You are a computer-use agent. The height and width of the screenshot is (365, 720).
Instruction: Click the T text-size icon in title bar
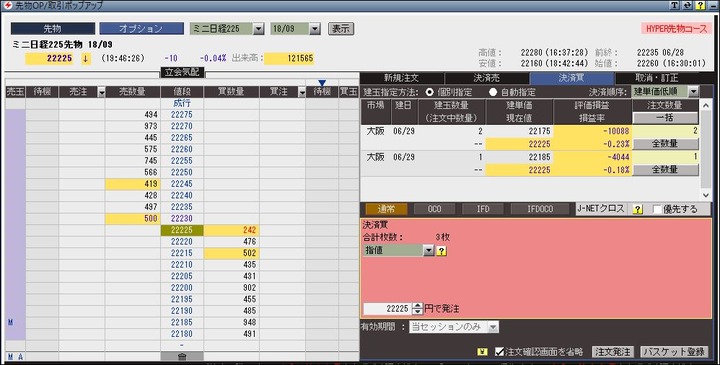click(674, 5)
